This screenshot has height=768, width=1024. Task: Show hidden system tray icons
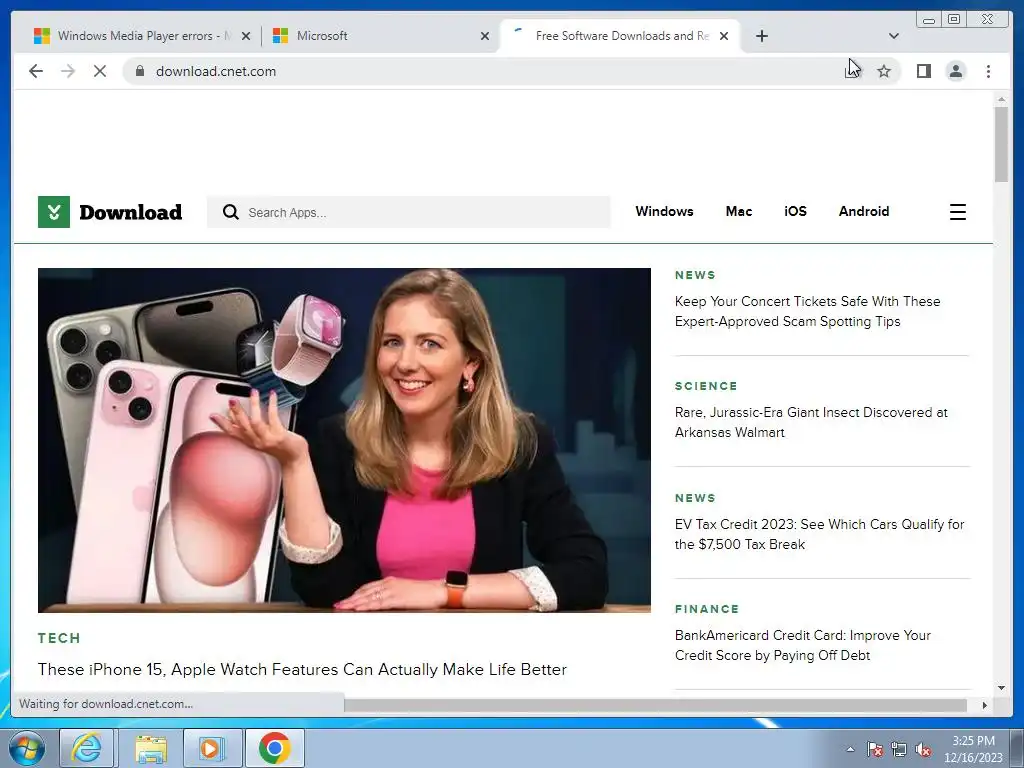tap(850, 749)
